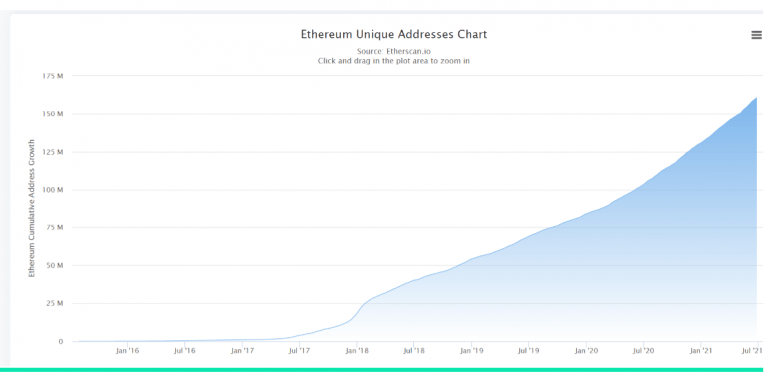The height and width of the screenshot is (387, 768).
Task: Select the Jul '18 x-axis label
Action: (x=414, y=351)
